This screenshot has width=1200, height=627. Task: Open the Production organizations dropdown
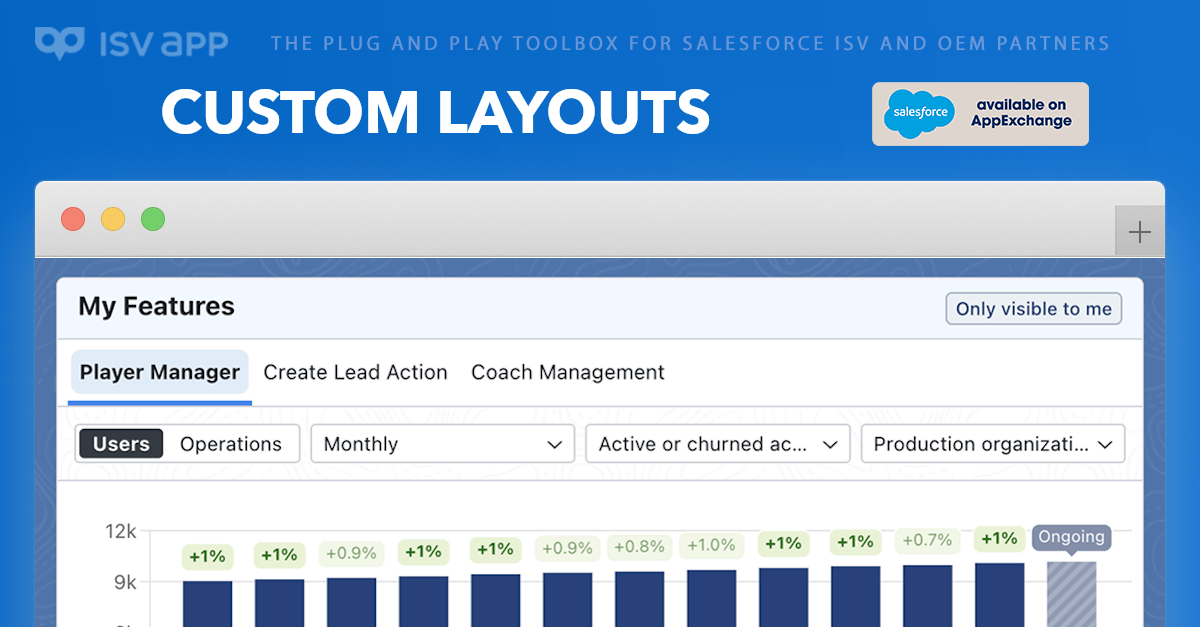point(993,444)
